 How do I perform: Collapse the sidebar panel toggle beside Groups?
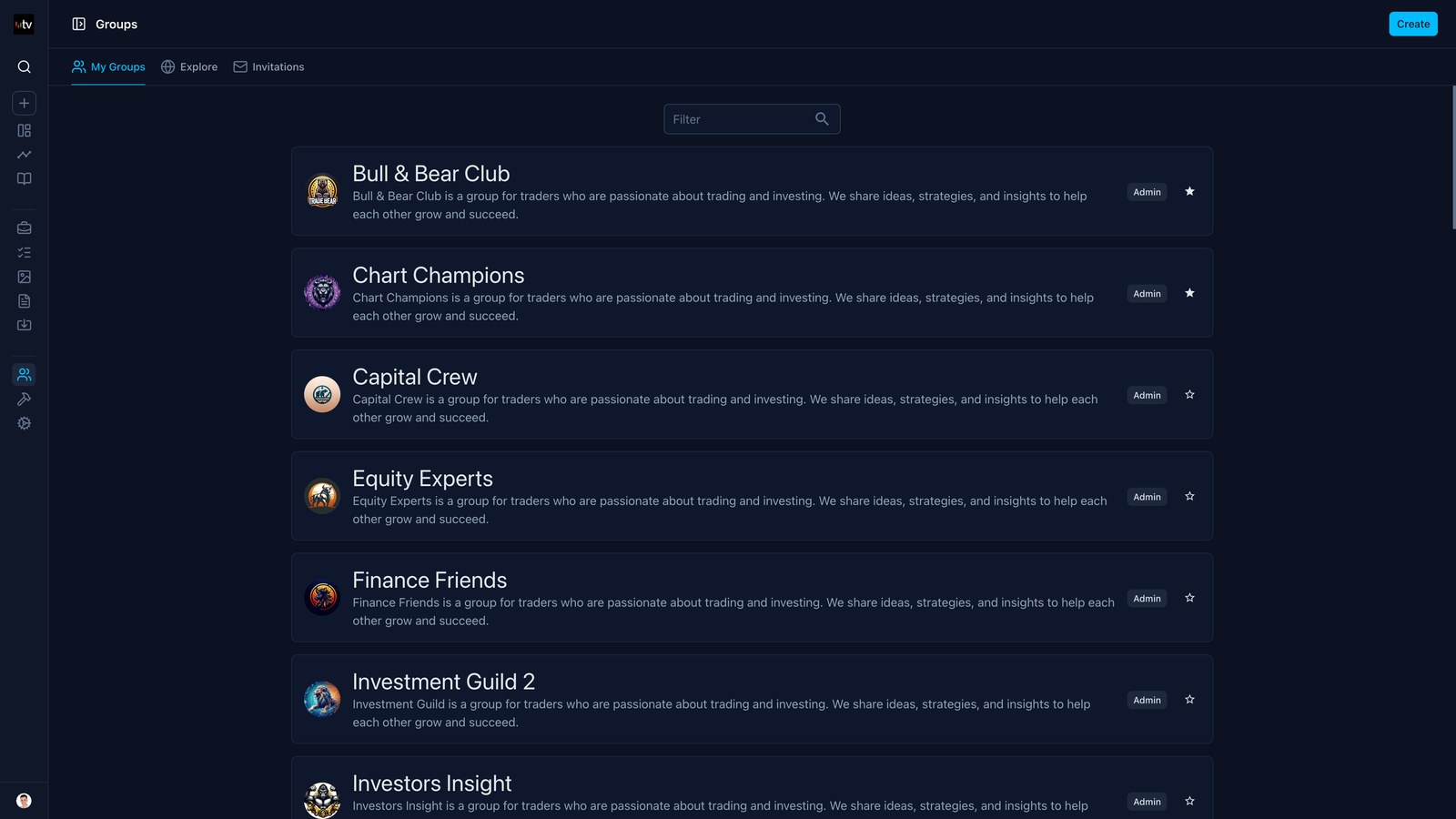tap(79, 25)
